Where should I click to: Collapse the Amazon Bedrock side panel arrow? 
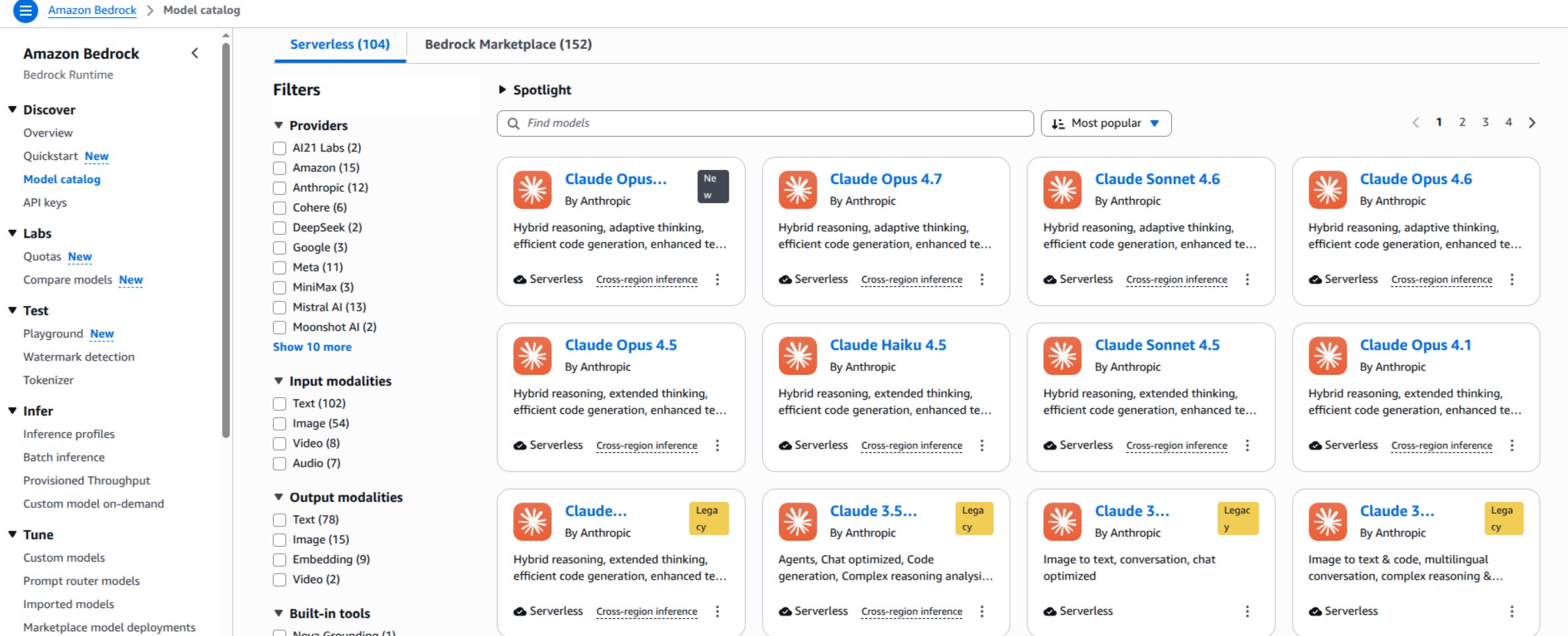(x=194, y=53)
